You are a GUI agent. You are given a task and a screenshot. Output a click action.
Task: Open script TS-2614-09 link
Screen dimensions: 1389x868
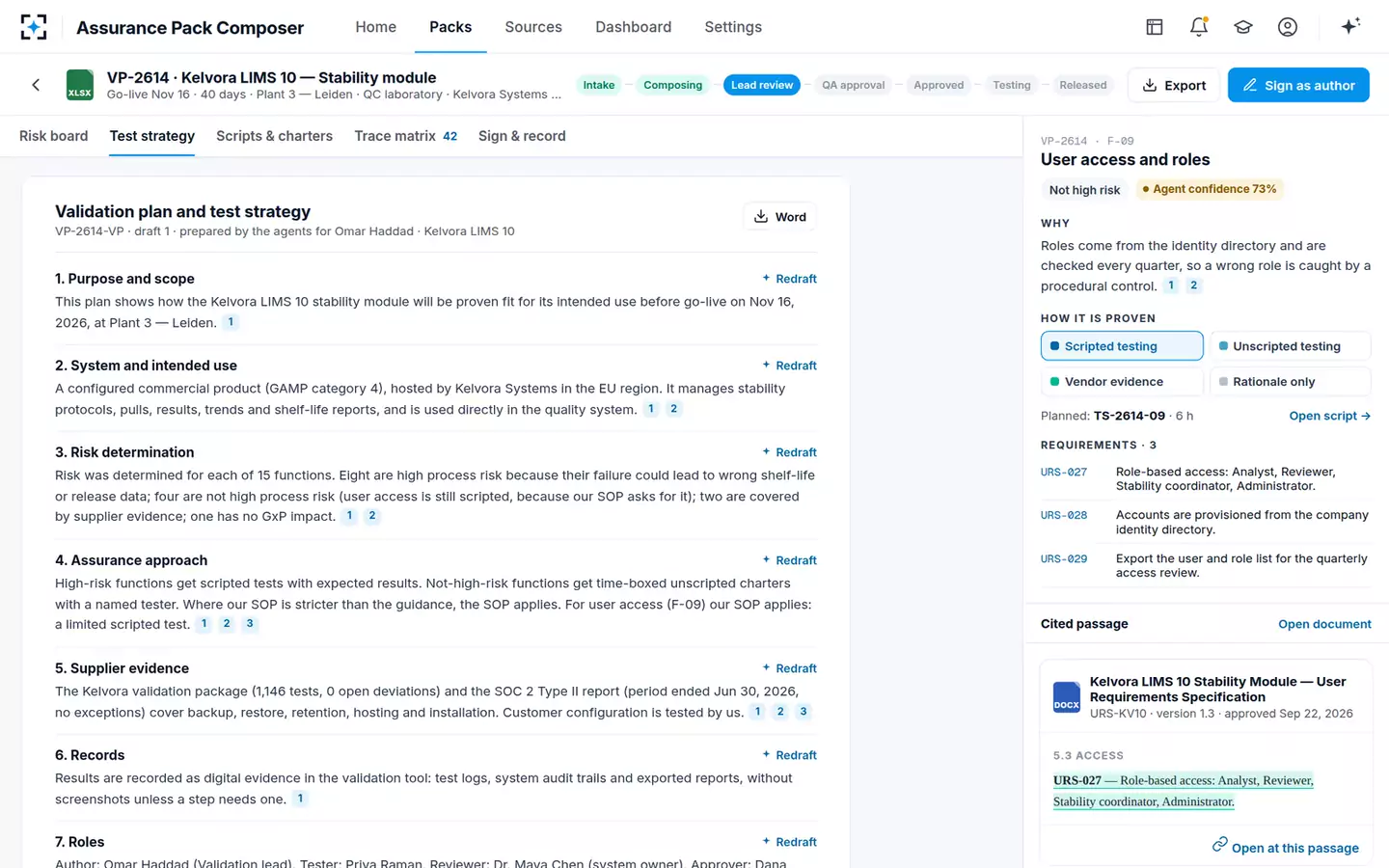coord(1330,416)
